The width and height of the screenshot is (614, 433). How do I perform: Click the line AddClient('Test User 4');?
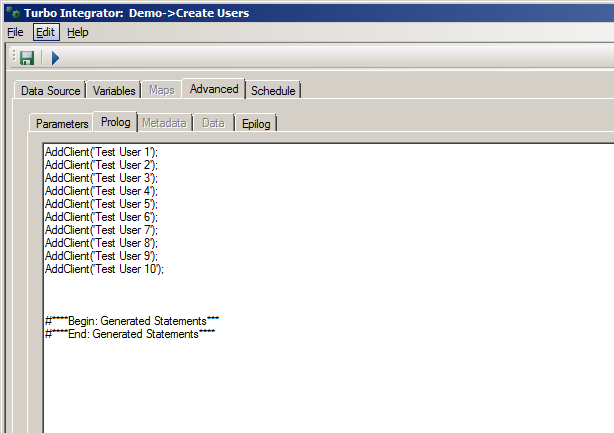click(101, 191)
